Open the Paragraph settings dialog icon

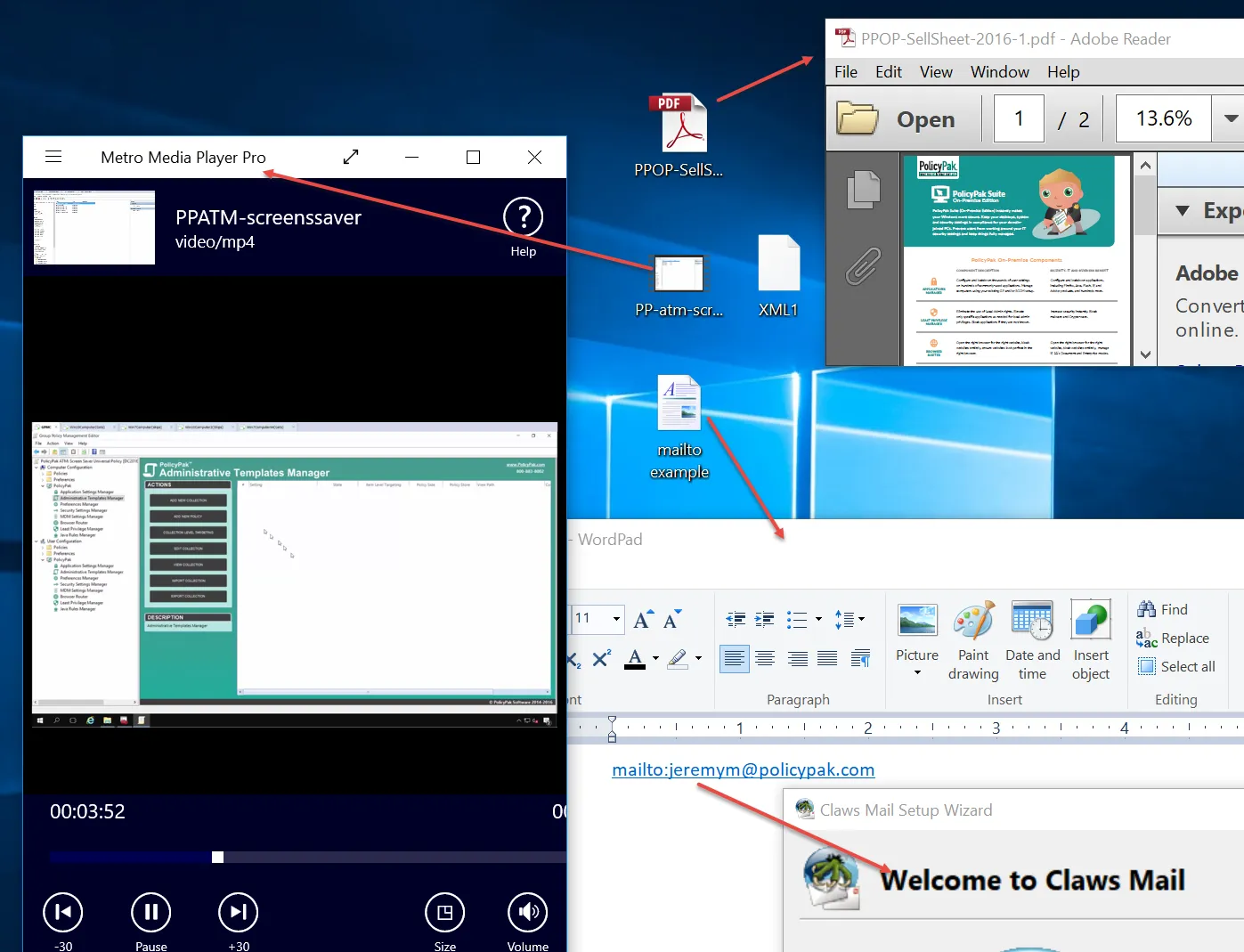861,658
